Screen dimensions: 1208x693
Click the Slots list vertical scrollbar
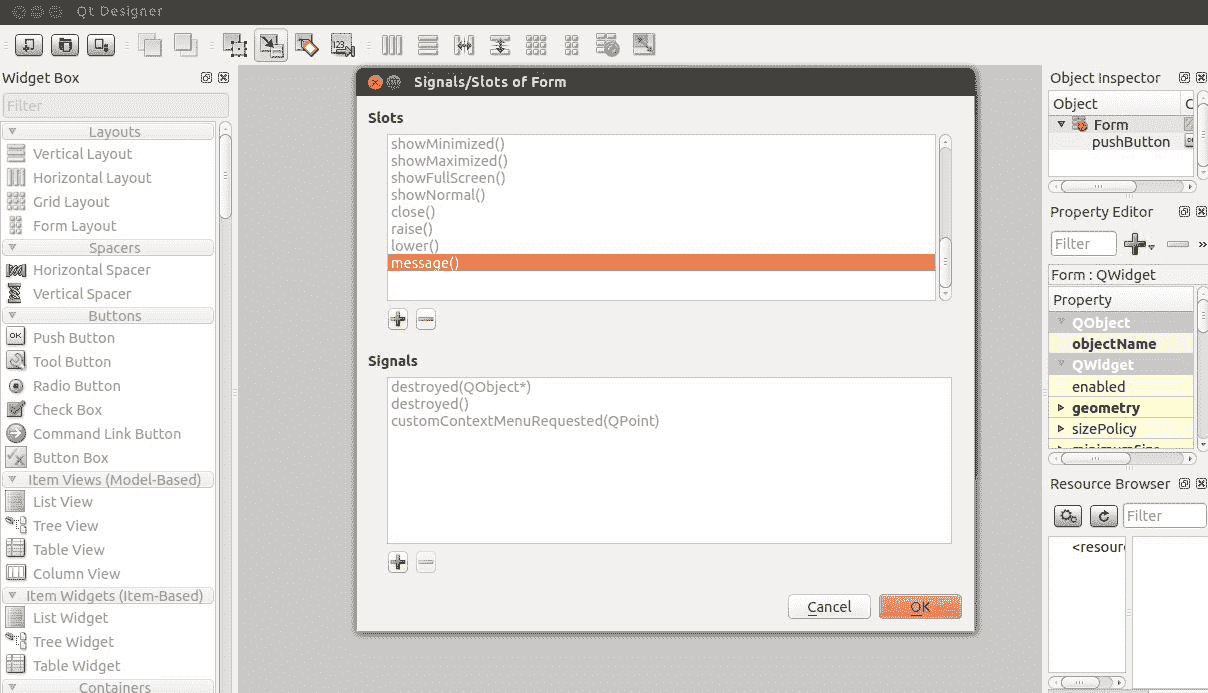click(x=945, y=252)
